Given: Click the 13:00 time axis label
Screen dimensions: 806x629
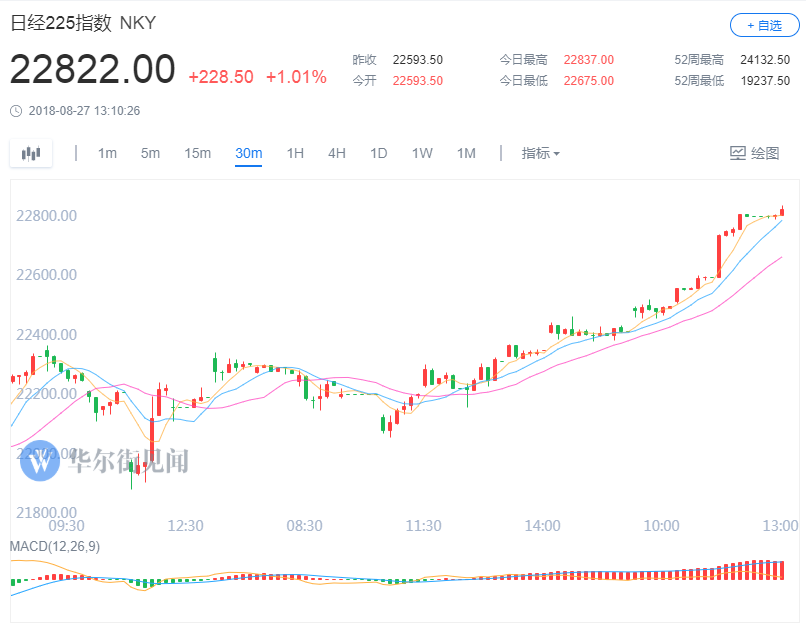Looking at the screenshot, I should (x=780, y=526).
